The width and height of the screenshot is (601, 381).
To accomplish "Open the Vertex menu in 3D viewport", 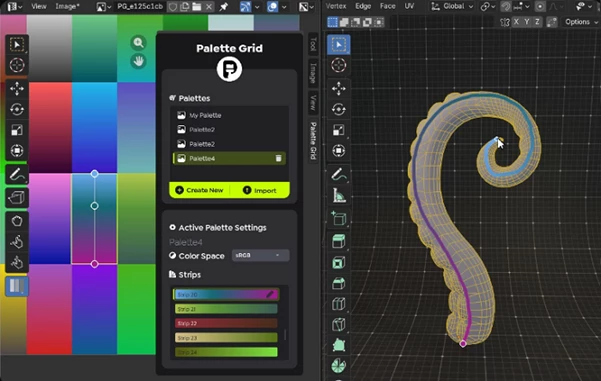I will point(336,6).
